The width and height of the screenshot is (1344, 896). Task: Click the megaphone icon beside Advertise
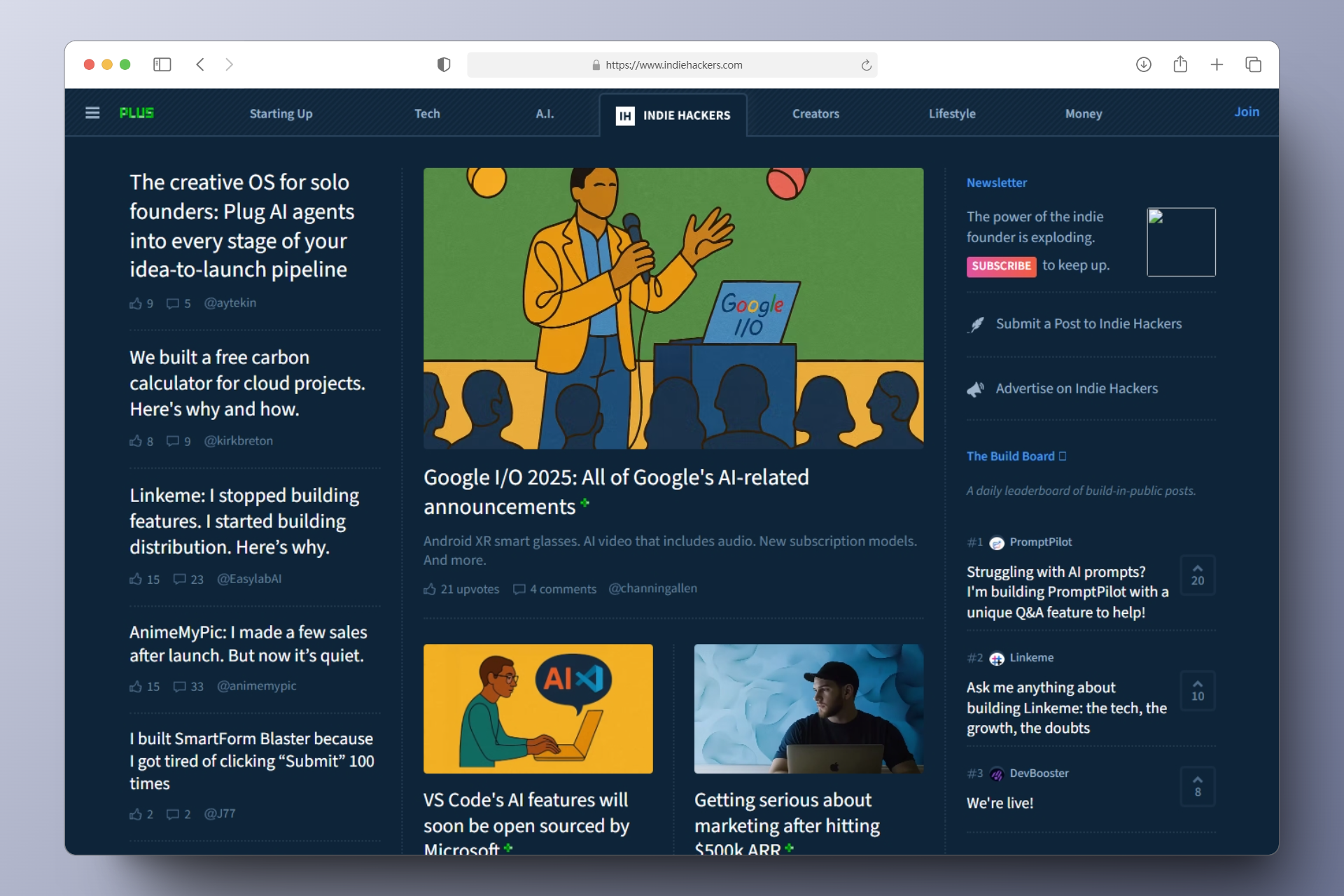[x=976, y=389]
